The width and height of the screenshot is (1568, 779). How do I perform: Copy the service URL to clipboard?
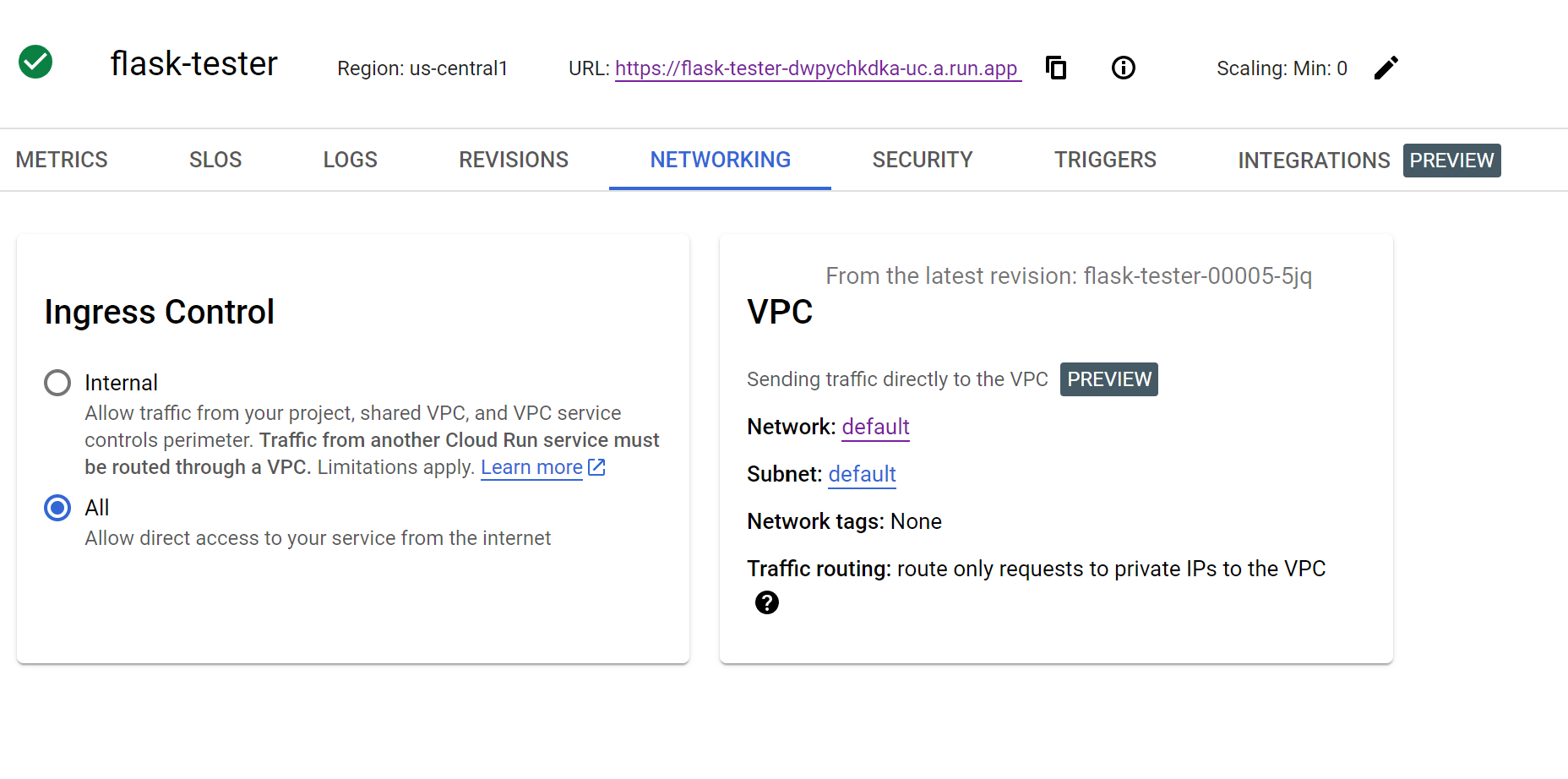tap(1056, 68)
